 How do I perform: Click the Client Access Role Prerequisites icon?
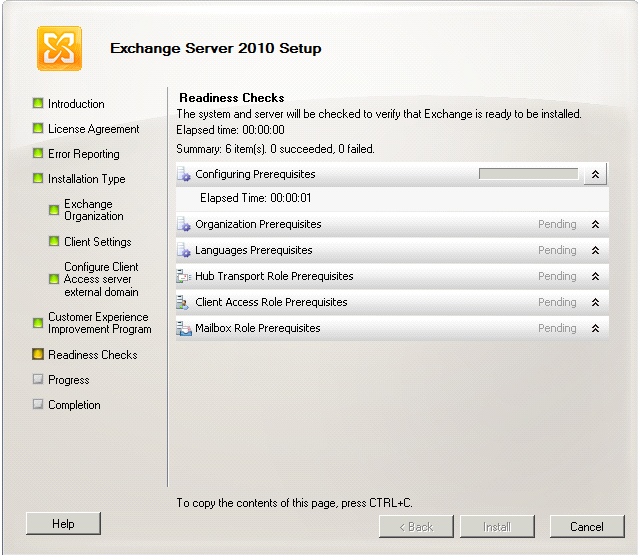click(183, 302)
